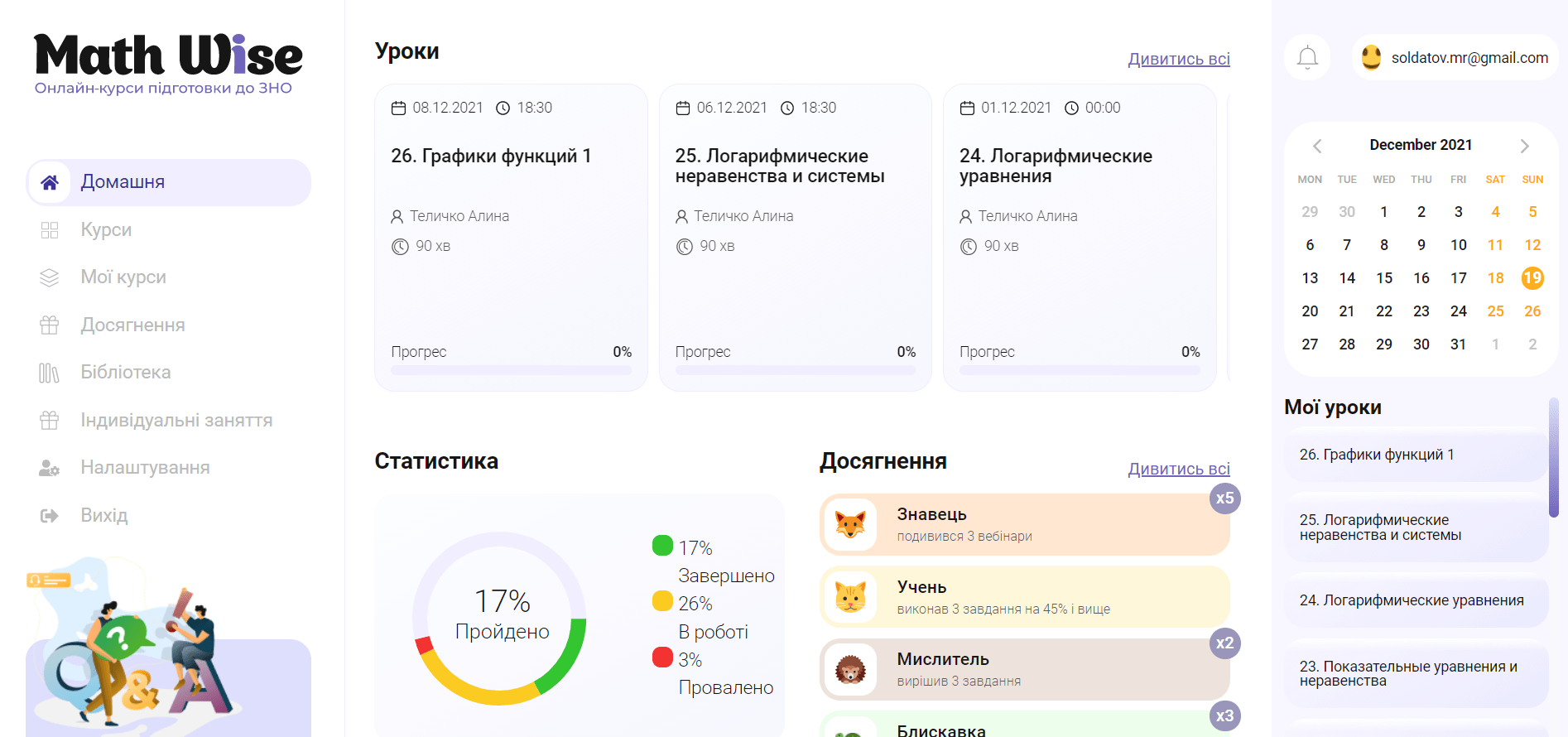Open 26. Графики функций 1 in Мої уроки
The image size is (1568, 737).
(x=1416, y=455)
